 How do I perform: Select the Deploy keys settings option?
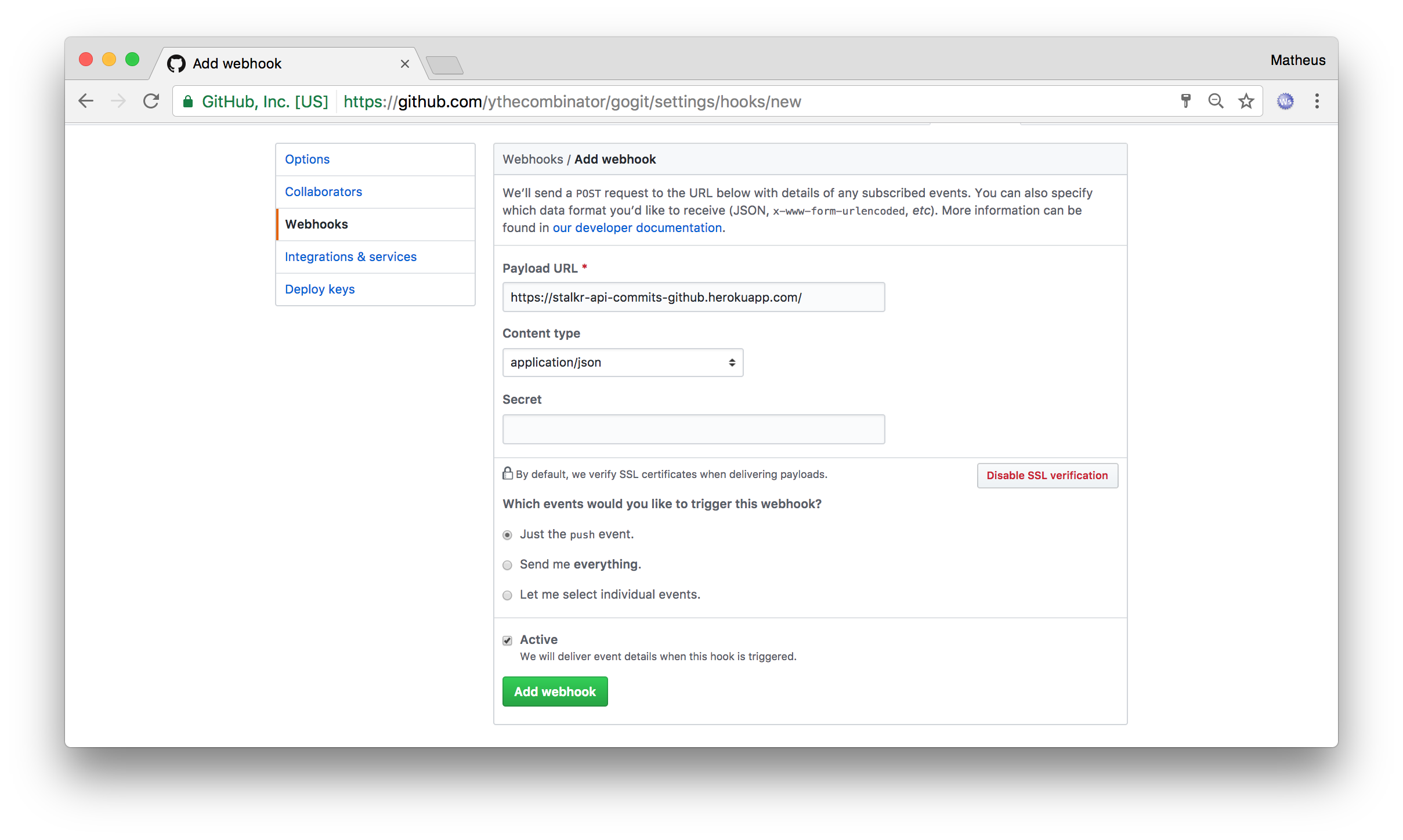click(319, 288)
